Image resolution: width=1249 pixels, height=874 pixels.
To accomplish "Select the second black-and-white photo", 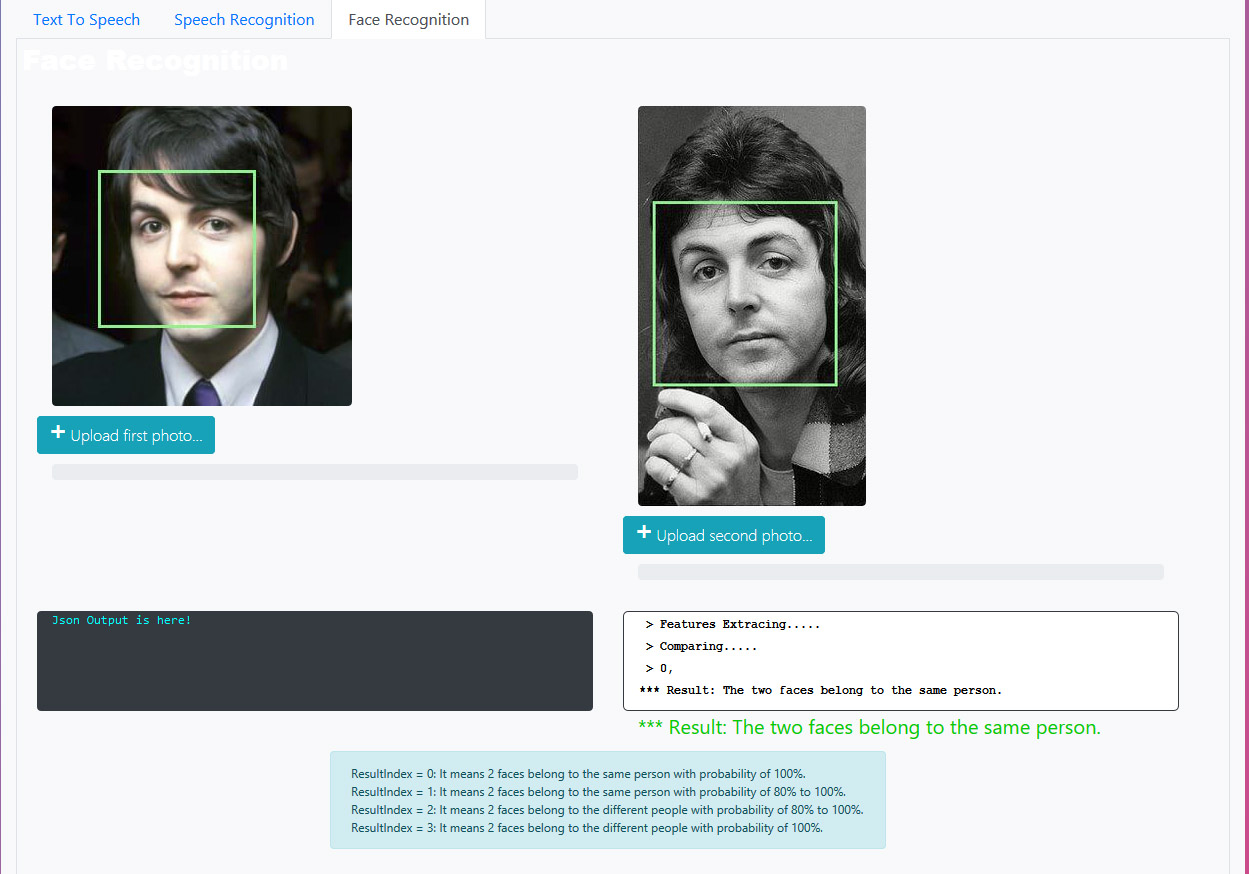I will pyautogui.click(x=751, y=305).
